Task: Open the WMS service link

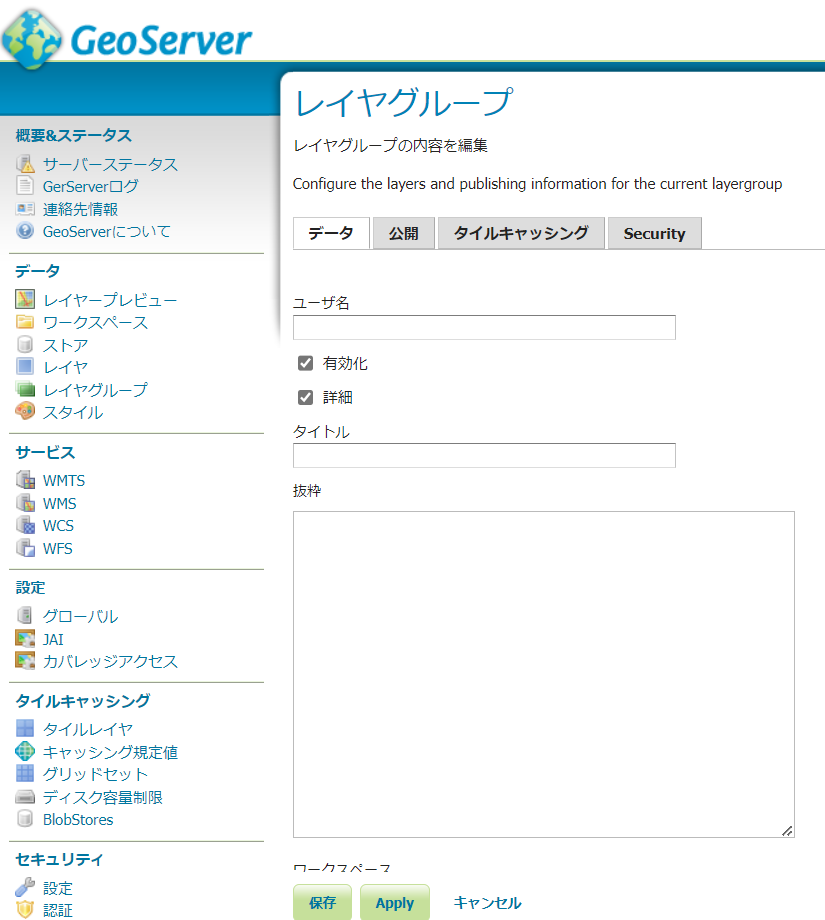Action: pos(60,503)
